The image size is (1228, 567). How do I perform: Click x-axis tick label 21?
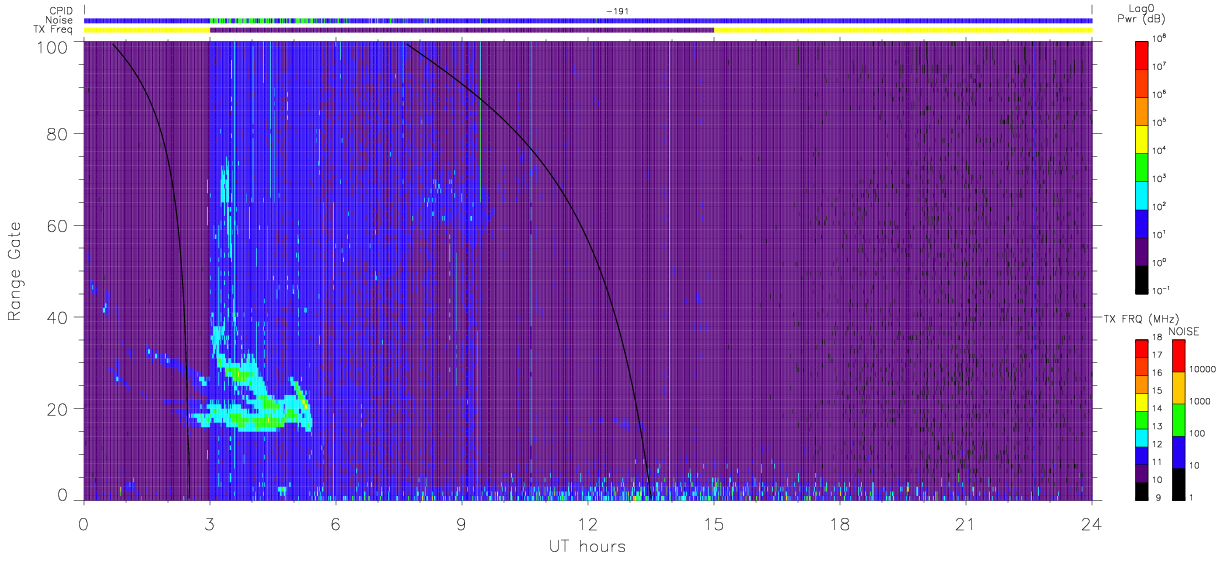tap(966, 523)
